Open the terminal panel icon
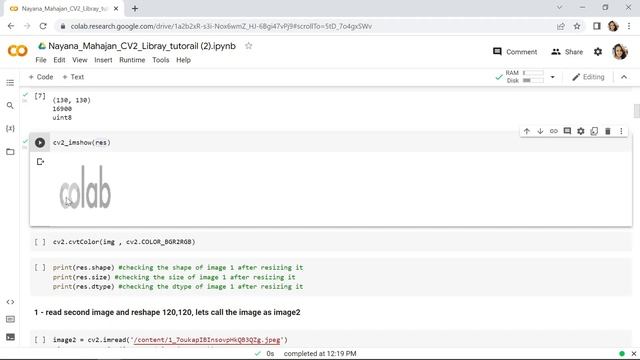The height and width of the screenshot is (360, 640). [x=10, y=337]
